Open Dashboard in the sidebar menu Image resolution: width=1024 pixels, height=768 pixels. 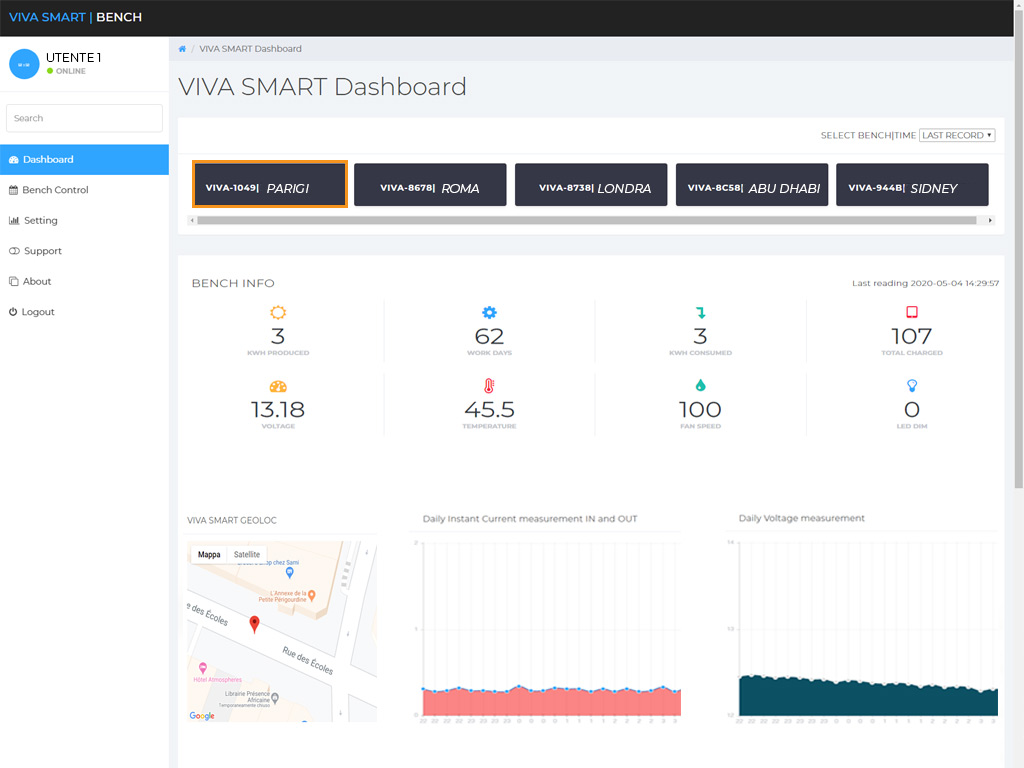point(84,160)
